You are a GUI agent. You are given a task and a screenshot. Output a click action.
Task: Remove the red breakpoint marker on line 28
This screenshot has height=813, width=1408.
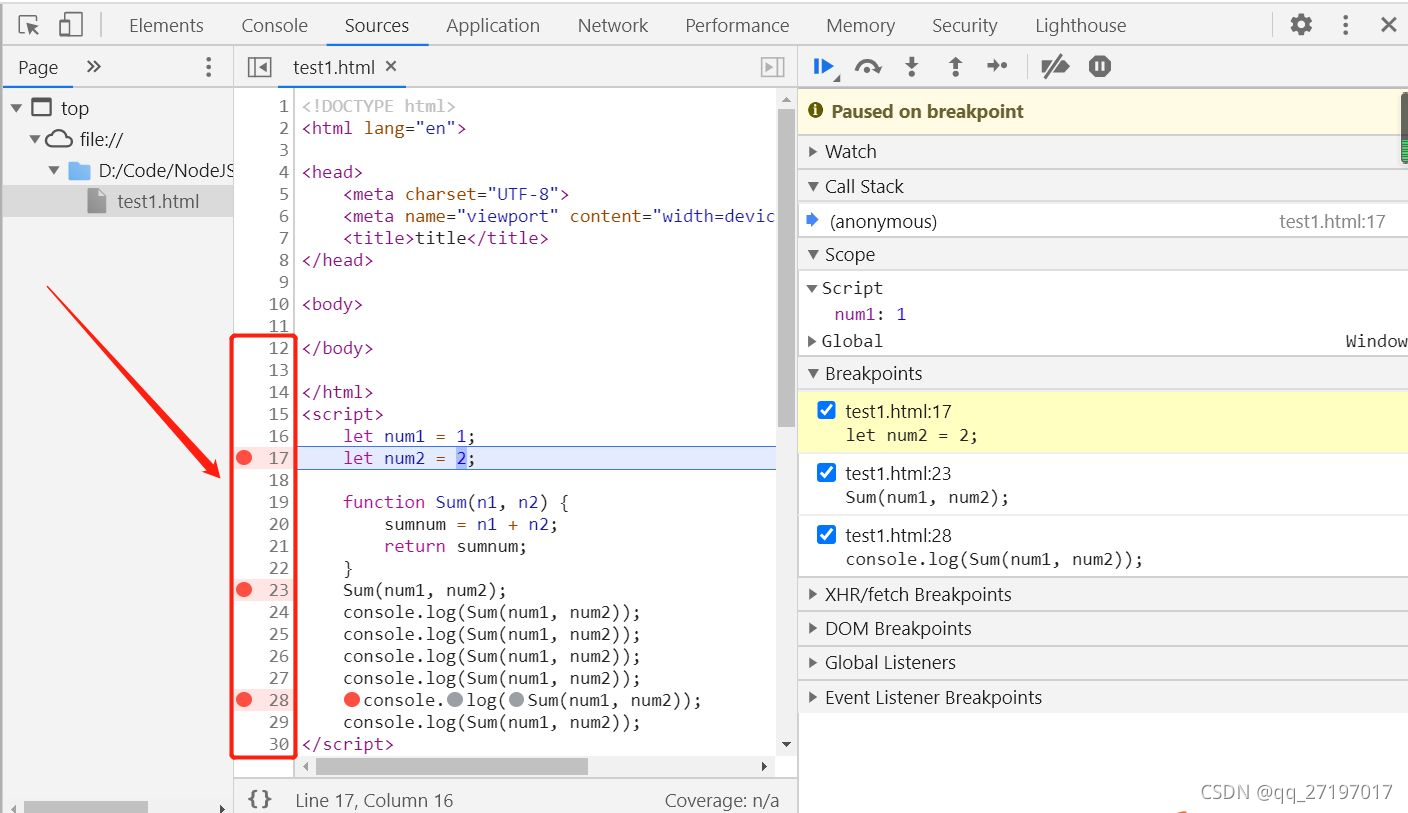(244, 700)
